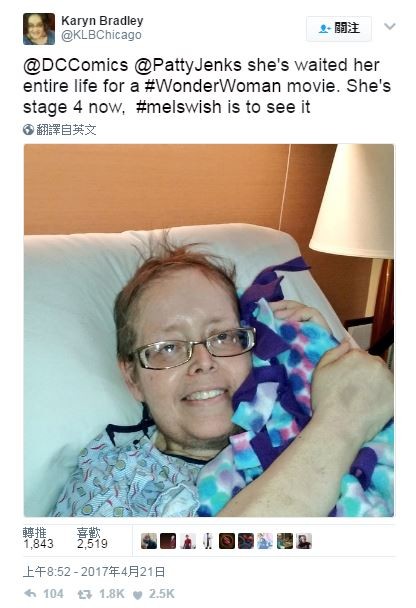The image size is (416, 608).
Task: Click the reply arrow icon showing 104
Action: (x=30, y=594)
